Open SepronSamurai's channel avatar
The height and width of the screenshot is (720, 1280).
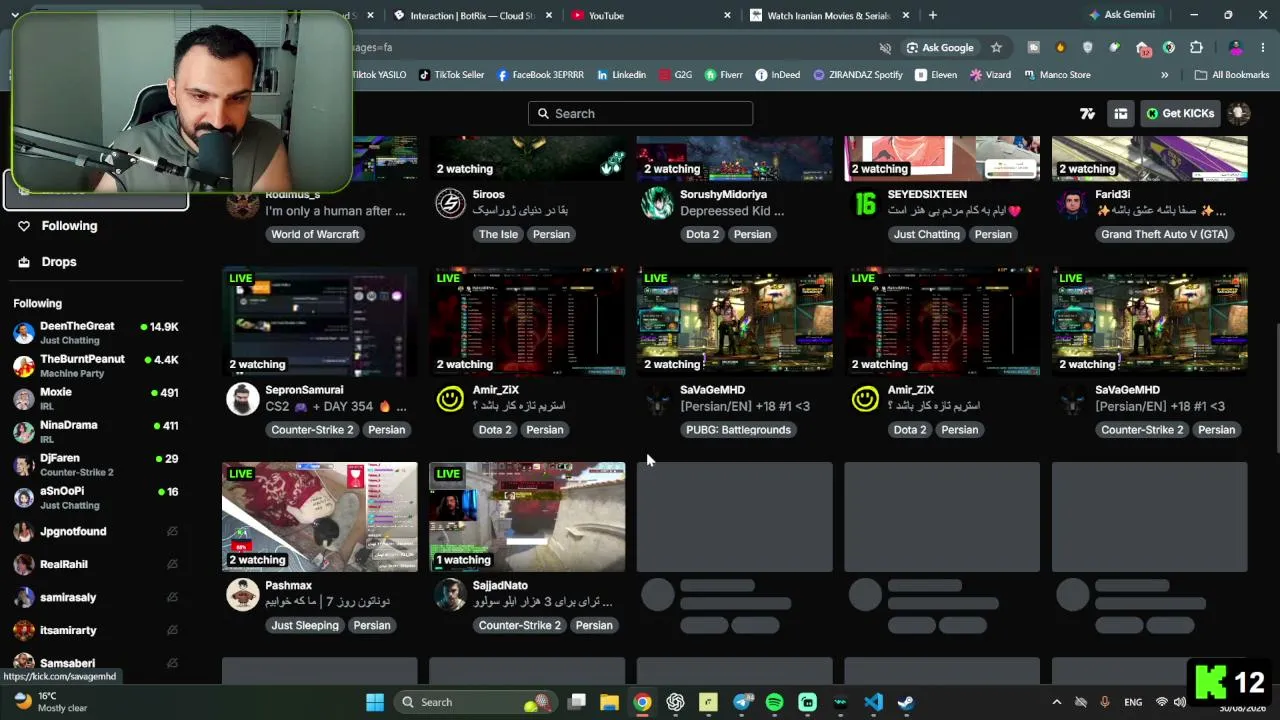pyautogui.click(x=243, y=399)
